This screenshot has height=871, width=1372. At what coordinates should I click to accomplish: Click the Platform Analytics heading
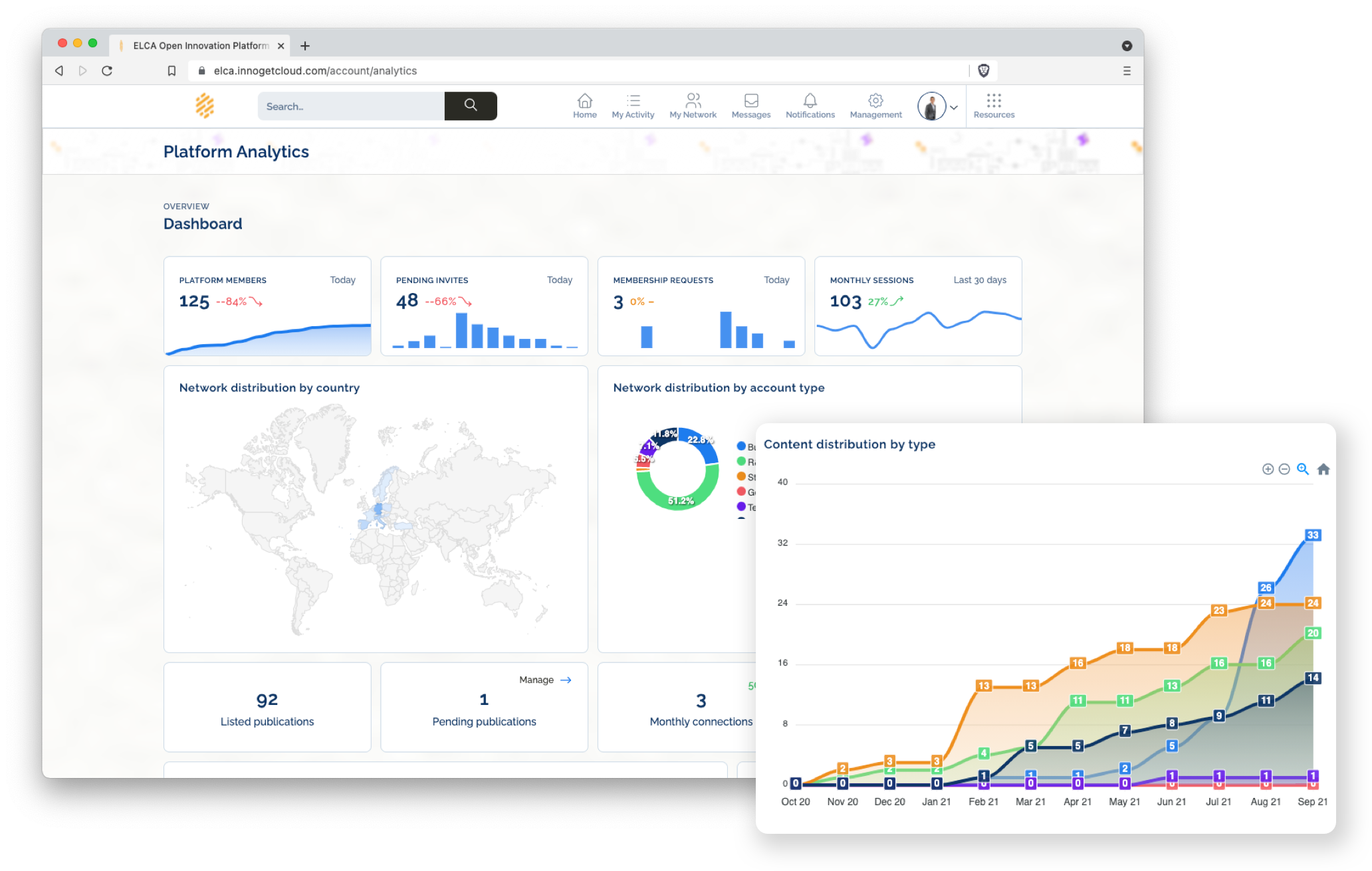(x=236, y=152)
